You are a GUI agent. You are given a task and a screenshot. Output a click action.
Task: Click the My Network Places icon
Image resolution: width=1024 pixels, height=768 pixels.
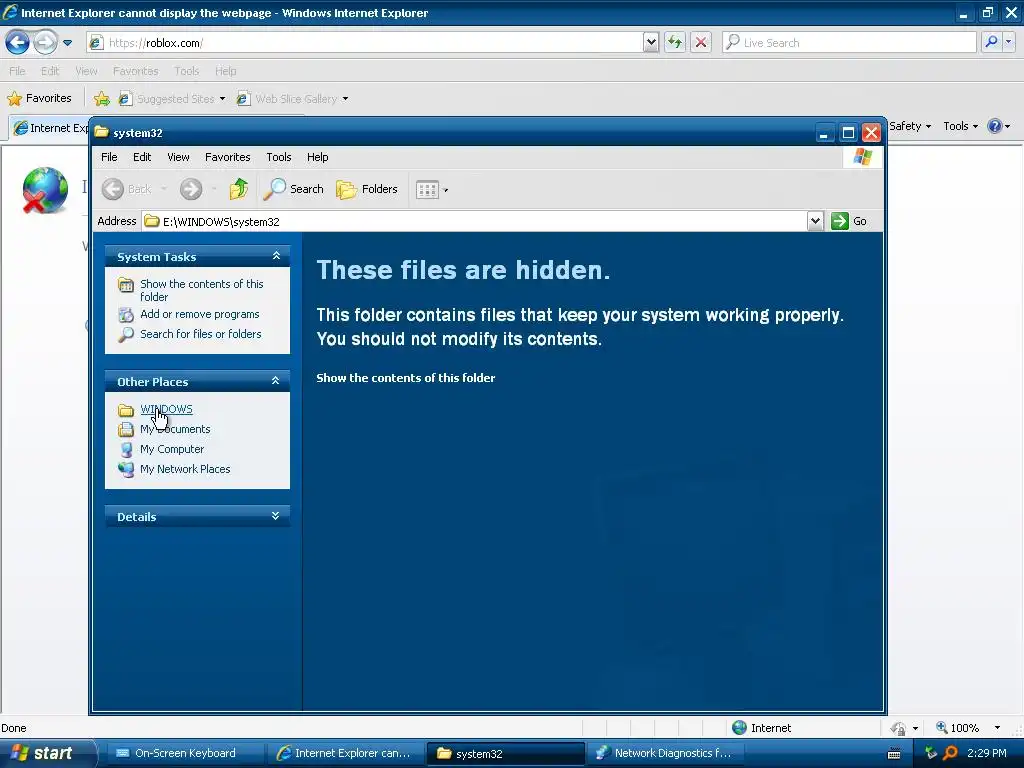pos(126,470)
